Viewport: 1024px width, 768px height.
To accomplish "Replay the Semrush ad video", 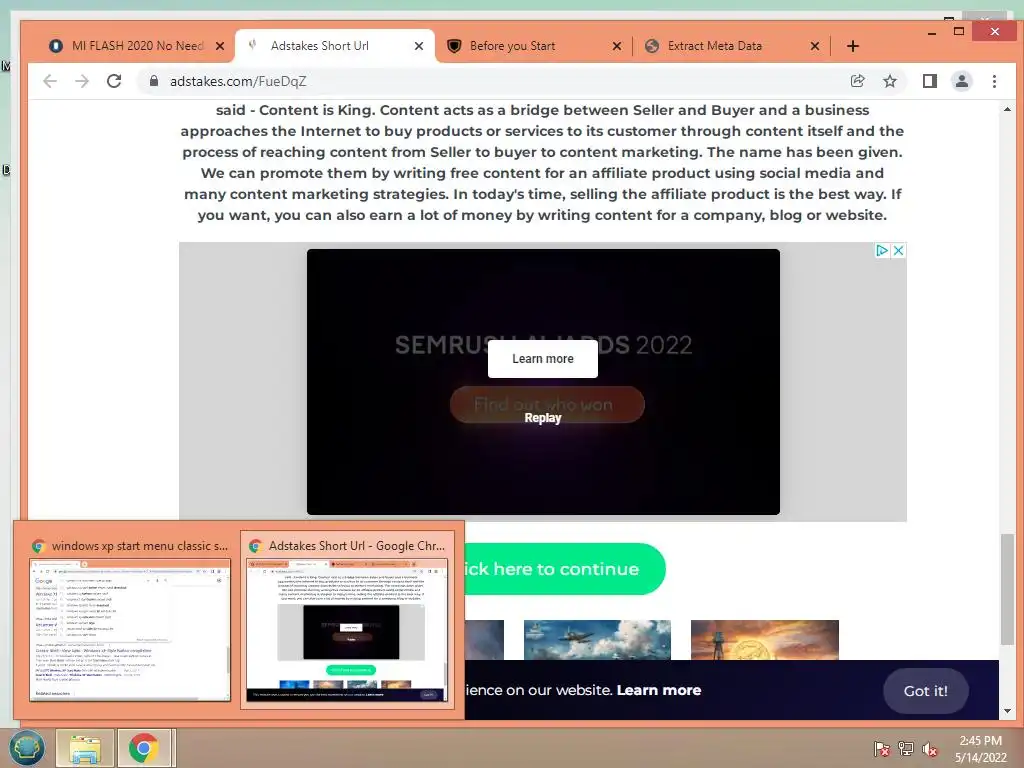I will 543,418.
